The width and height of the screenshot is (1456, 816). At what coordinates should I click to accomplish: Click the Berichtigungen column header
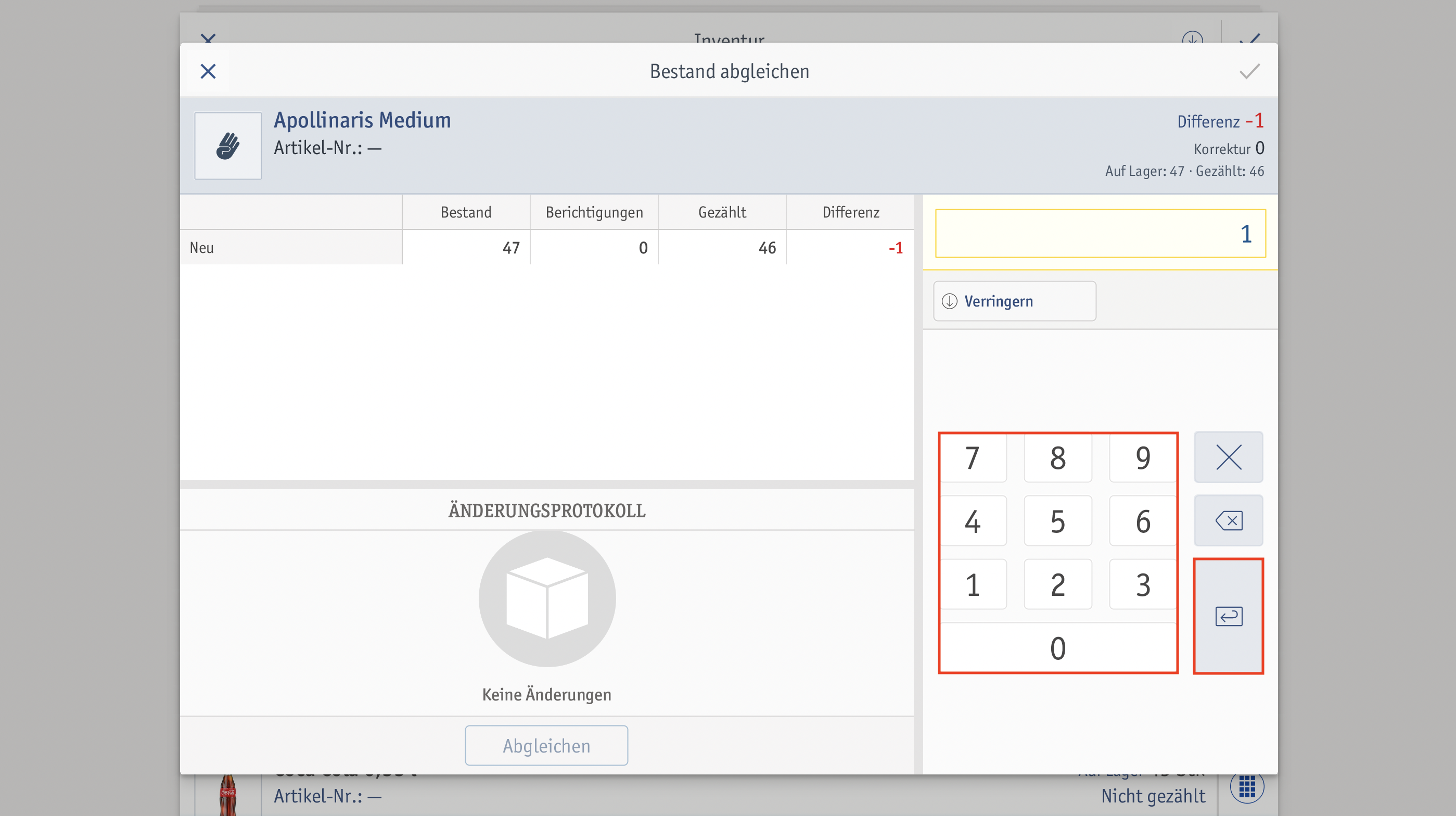click(594, 212)
